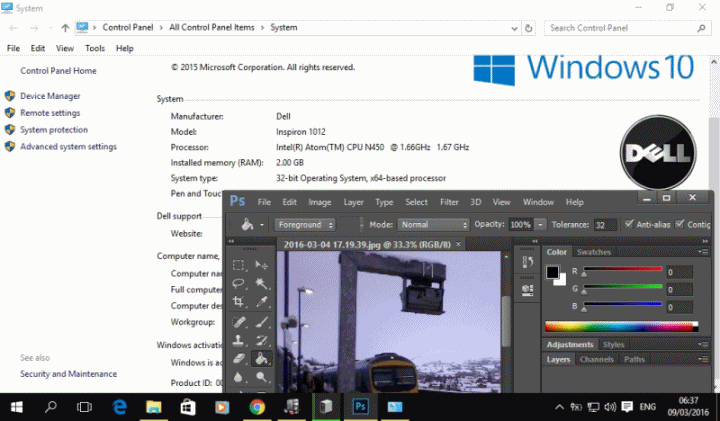Click the Up arrow in System window
This screenshot has width=720, height=421.
(x=65, y=28)
